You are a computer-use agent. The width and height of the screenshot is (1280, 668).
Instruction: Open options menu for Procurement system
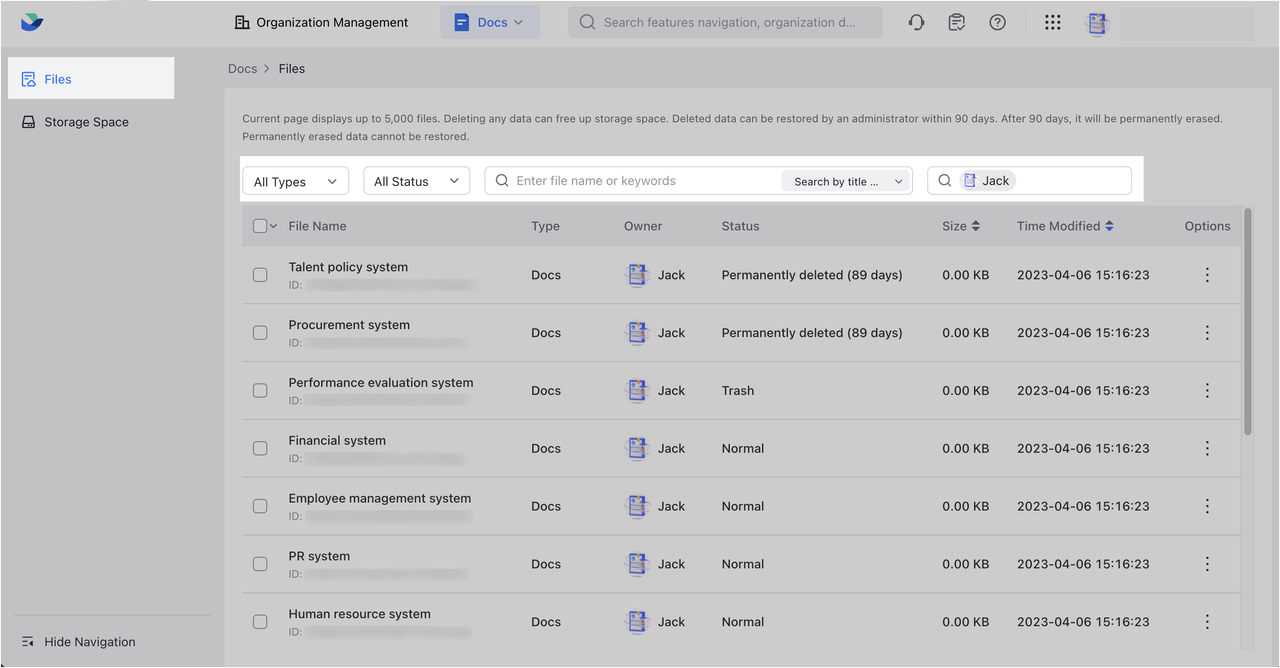pyautogui.click(x=1207, y=332)
